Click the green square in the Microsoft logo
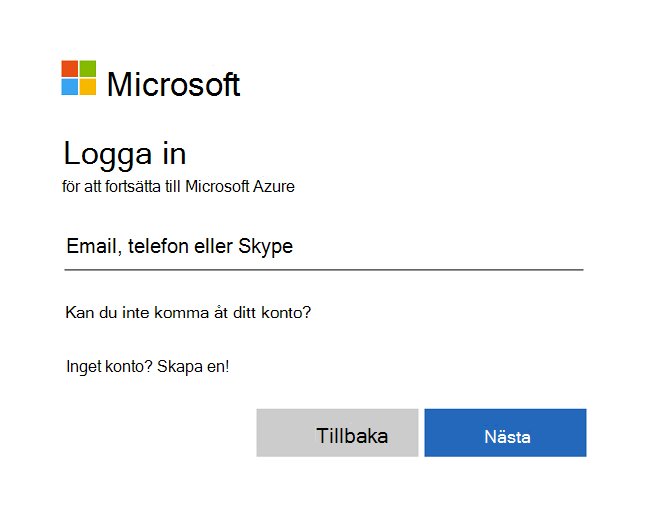Screen dimensions: 645x517 [88, 69]
